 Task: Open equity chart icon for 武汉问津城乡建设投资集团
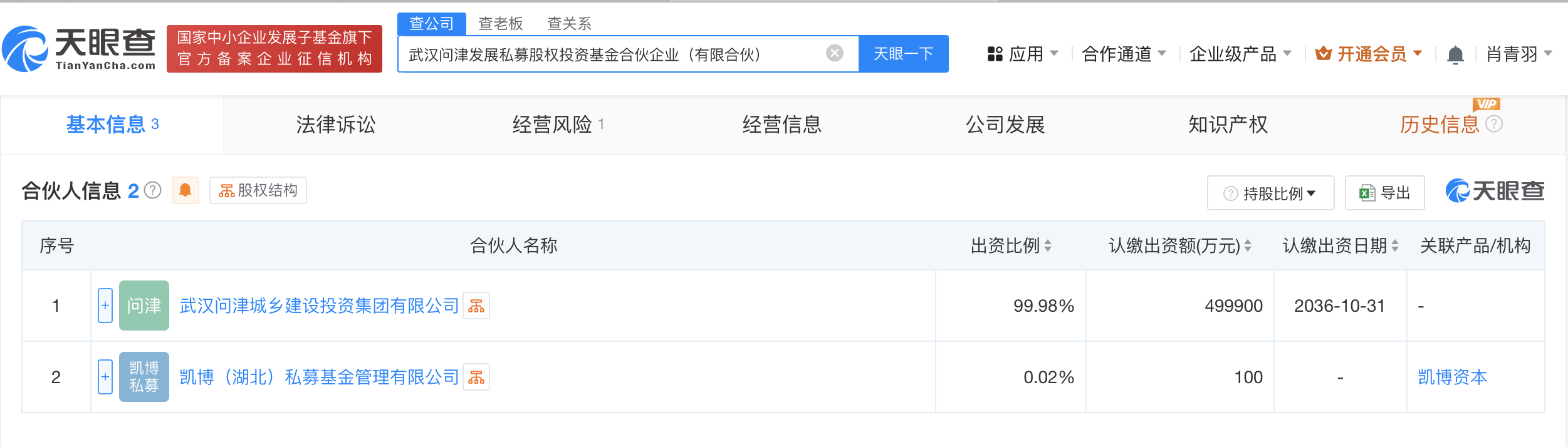click(476, 306)
